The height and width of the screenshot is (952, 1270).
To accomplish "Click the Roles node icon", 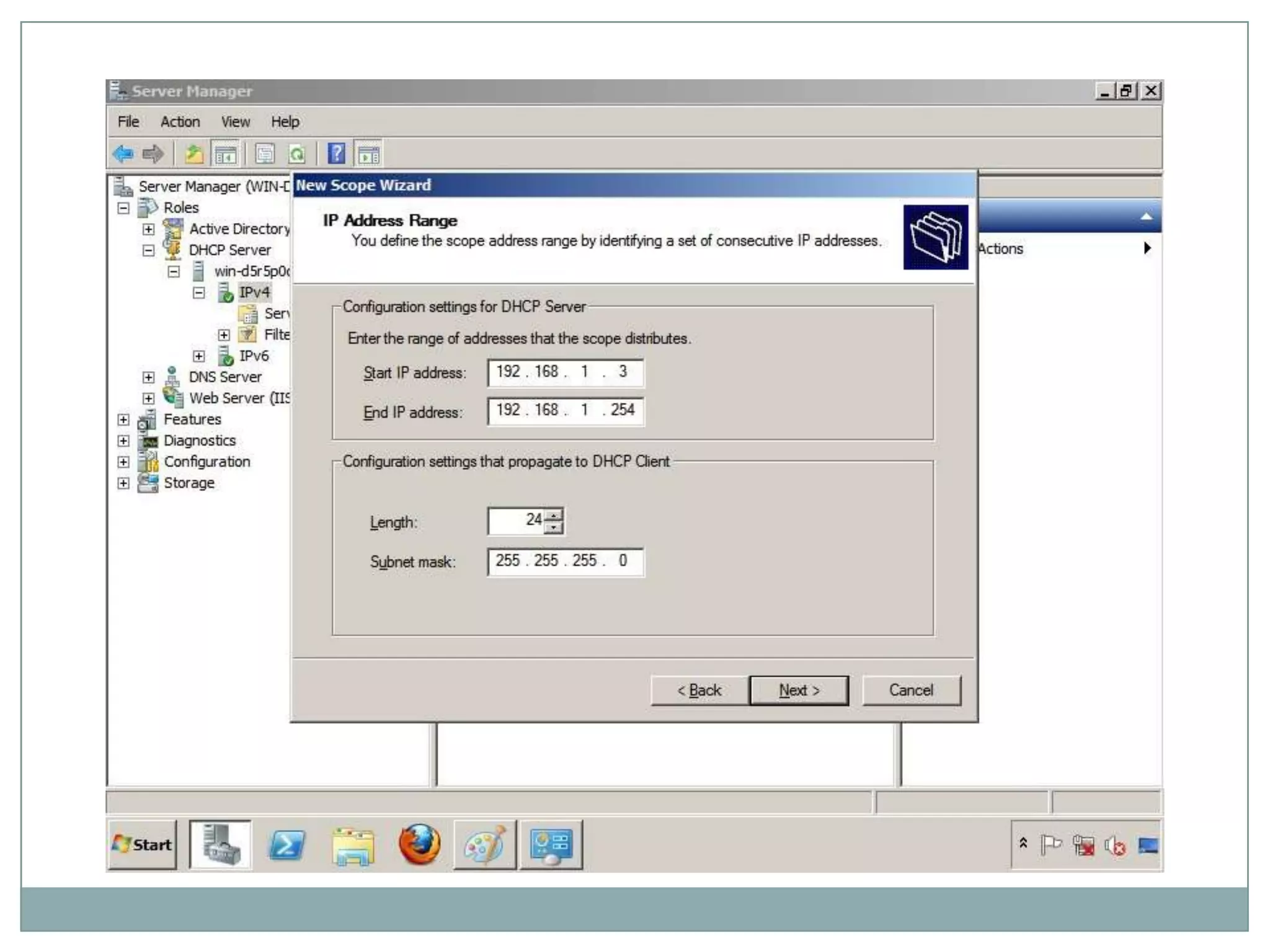I will point(148,207).
